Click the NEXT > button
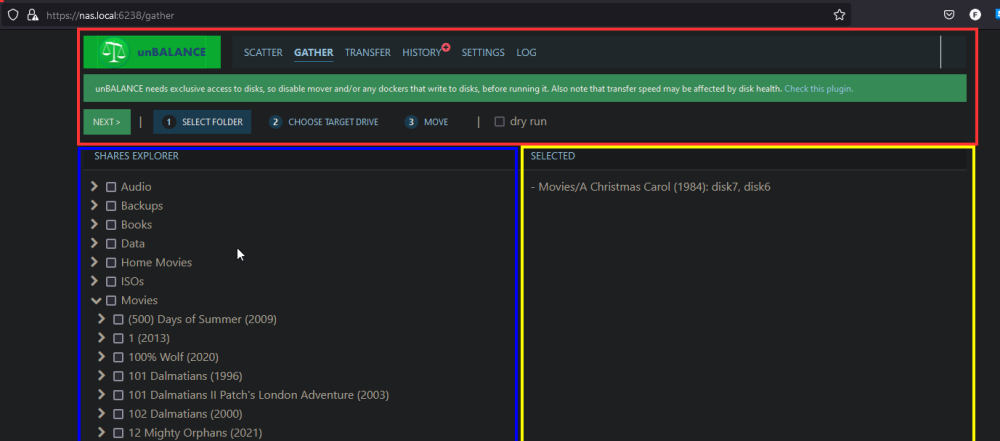Viewport: 1000px width, 441px height. [x=107, y=122]
